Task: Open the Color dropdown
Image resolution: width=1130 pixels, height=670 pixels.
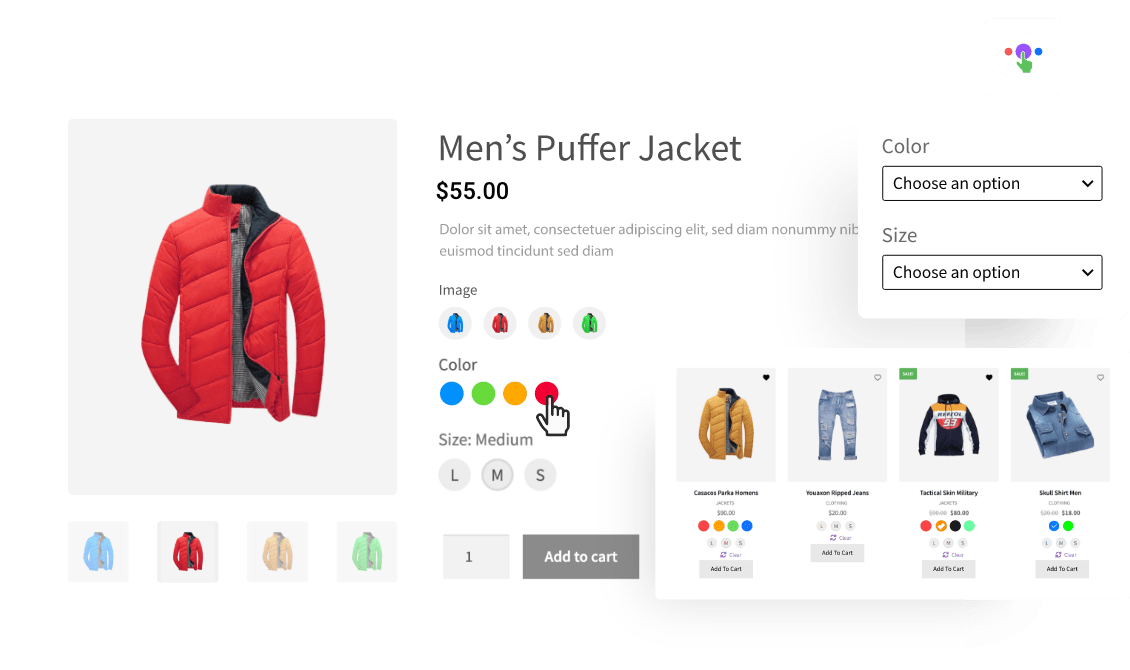Action: (x=992, y=184)
